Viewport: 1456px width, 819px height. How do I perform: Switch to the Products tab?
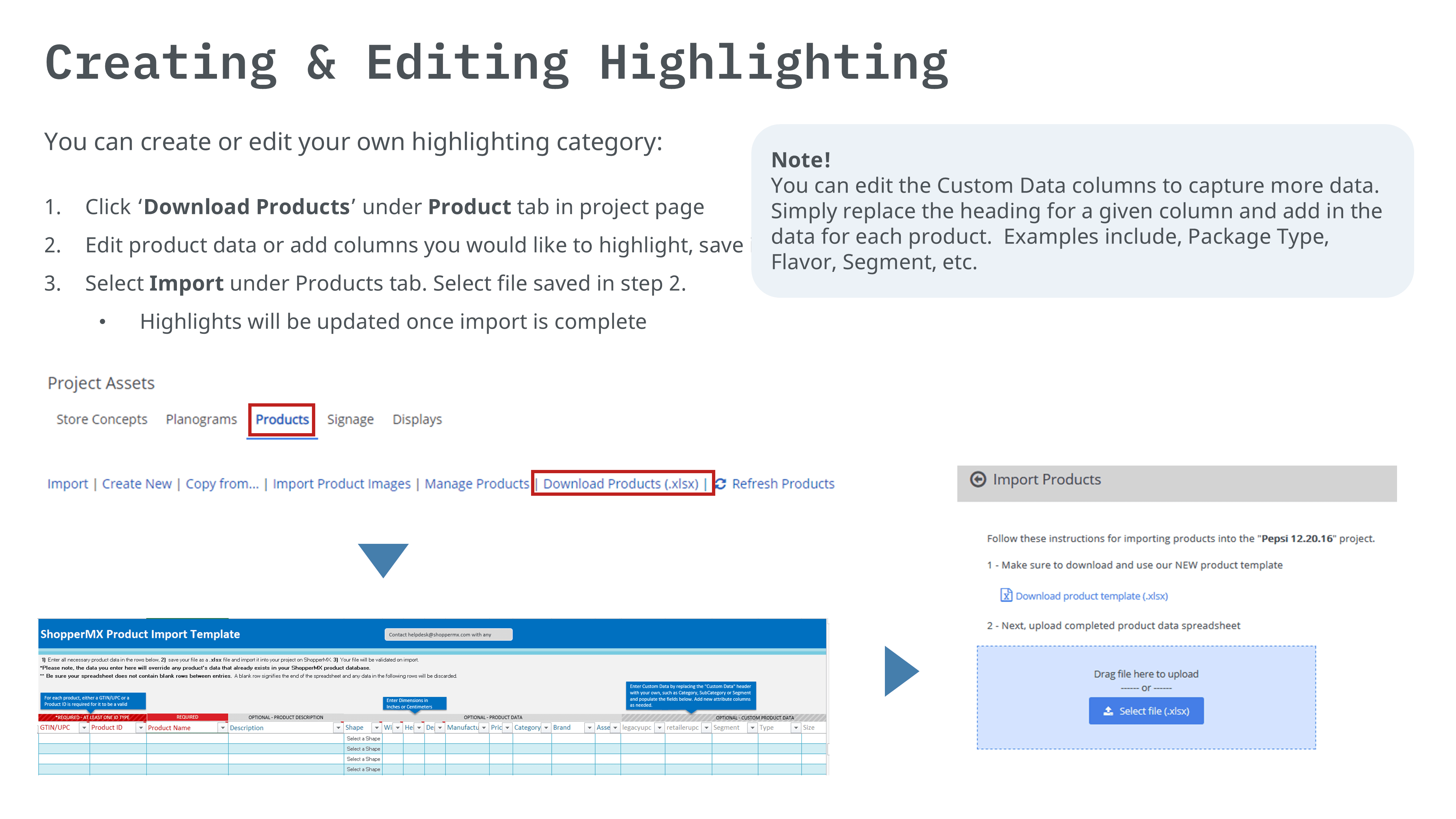point(282,419)
